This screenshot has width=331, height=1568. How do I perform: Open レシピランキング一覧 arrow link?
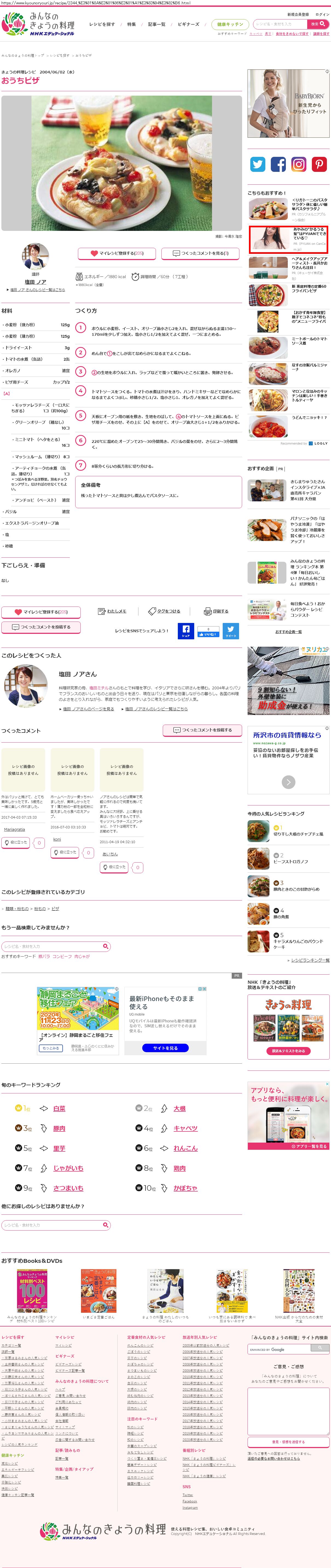[309, 960]
